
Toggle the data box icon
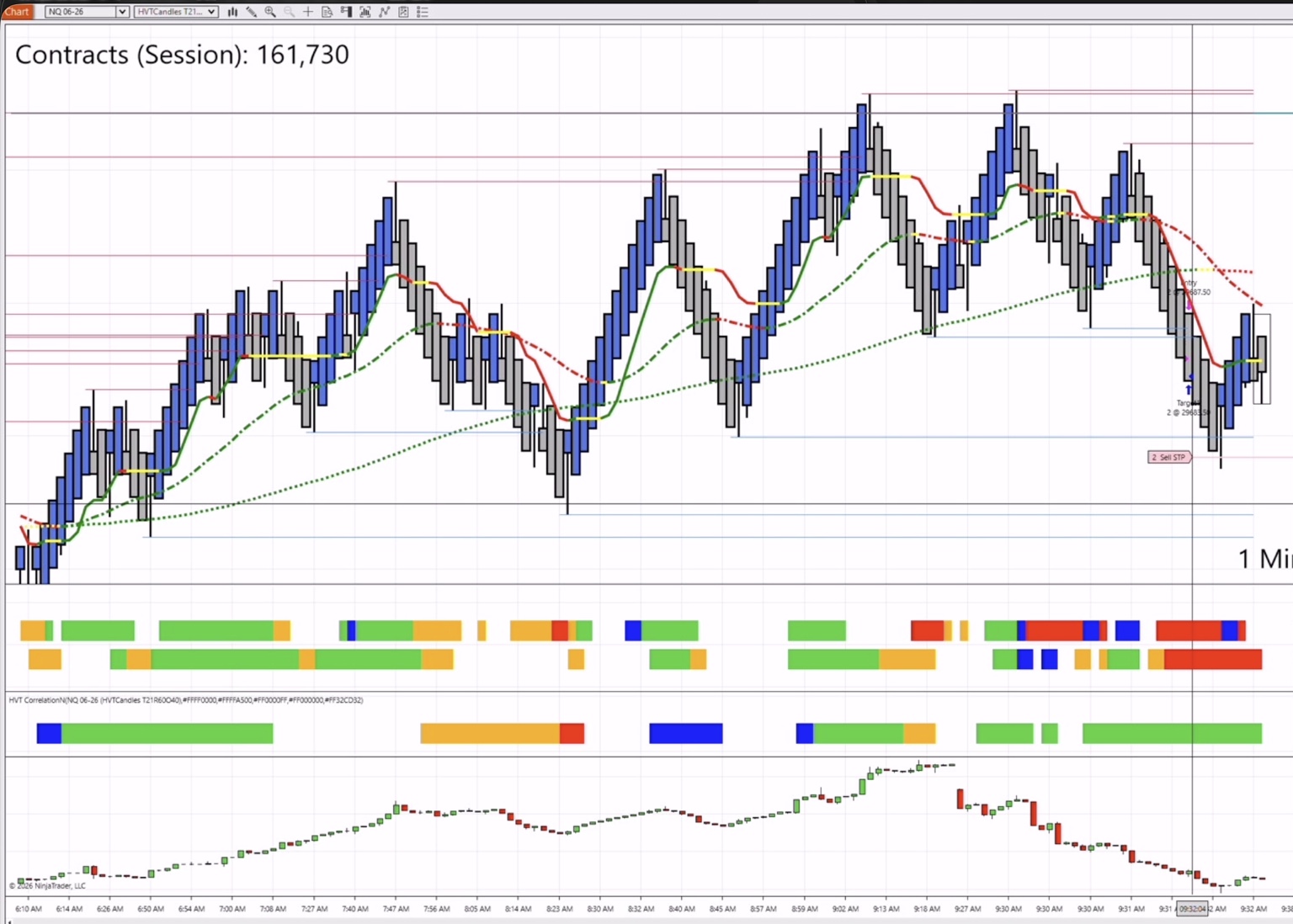(327, 12)
